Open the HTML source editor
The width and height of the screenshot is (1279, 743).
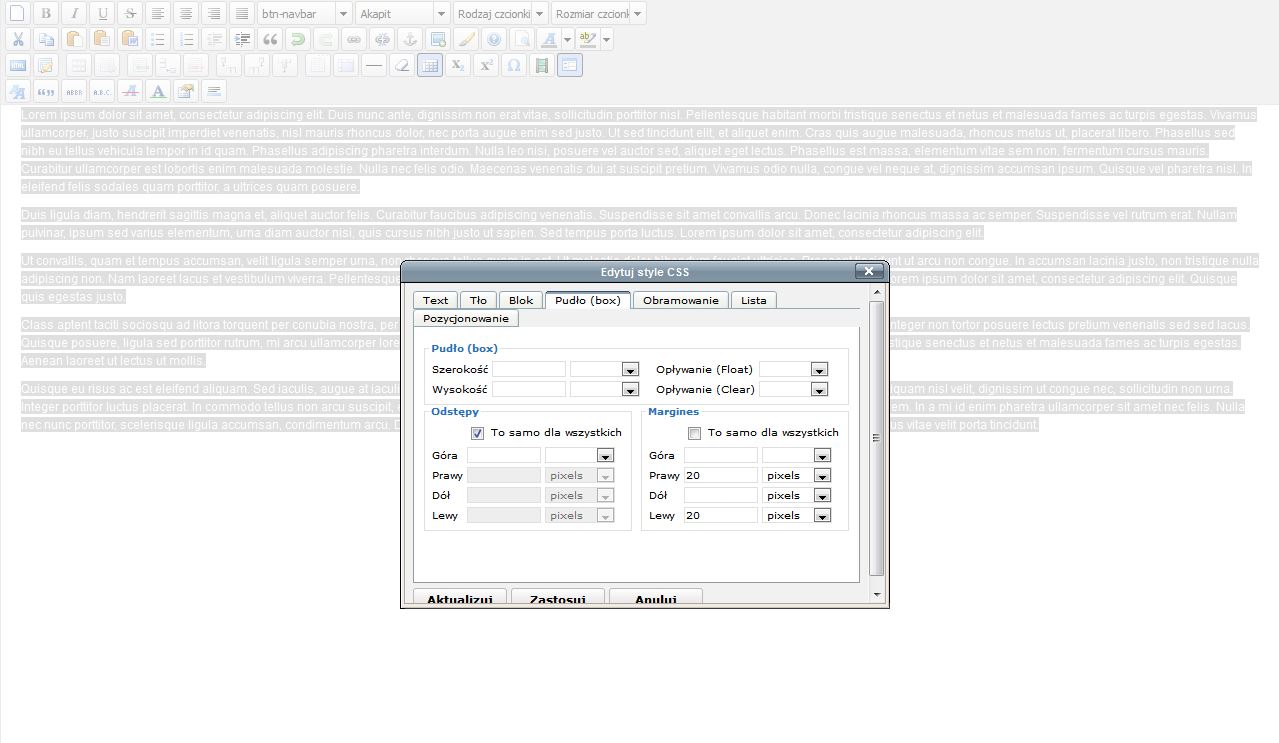(x=17, y=65)
